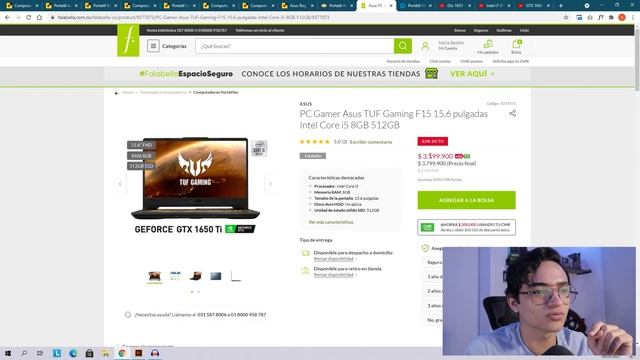Show next product image arrow
This screenshot has width=640, height=360.
point(270,184)
